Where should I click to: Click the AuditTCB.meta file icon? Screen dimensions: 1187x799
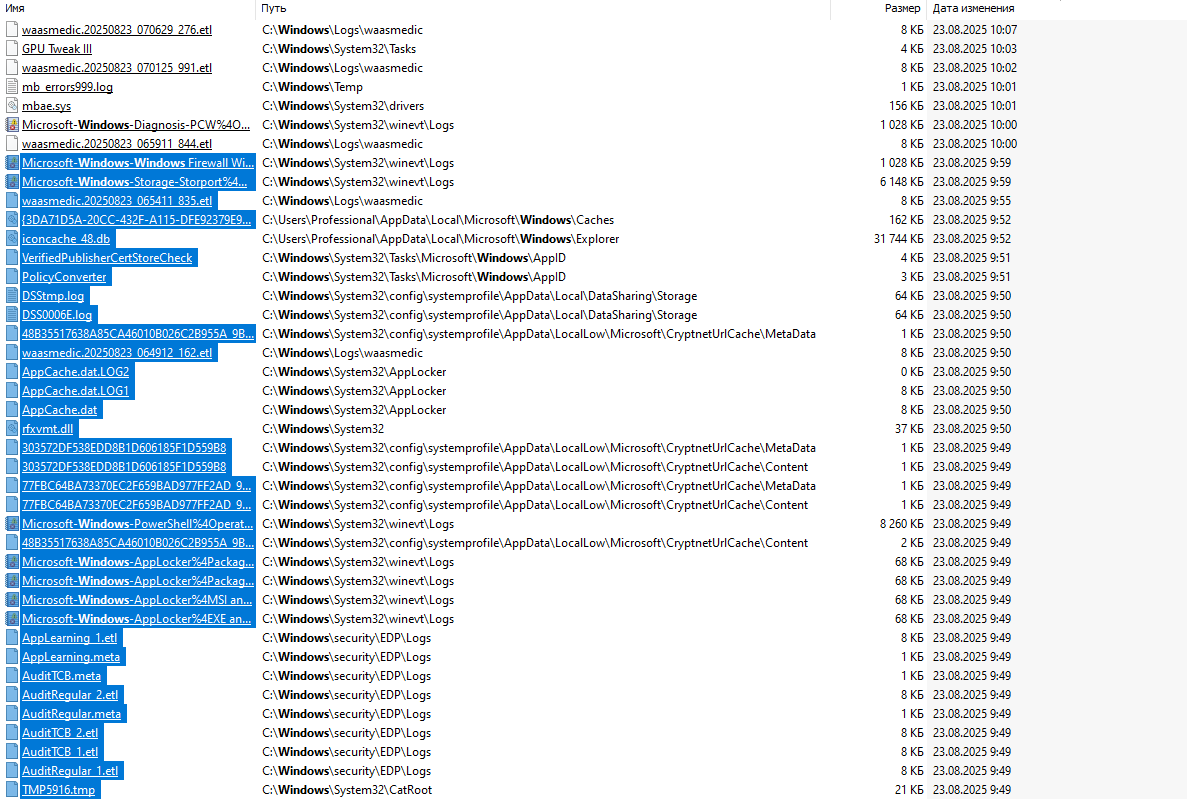11,676
